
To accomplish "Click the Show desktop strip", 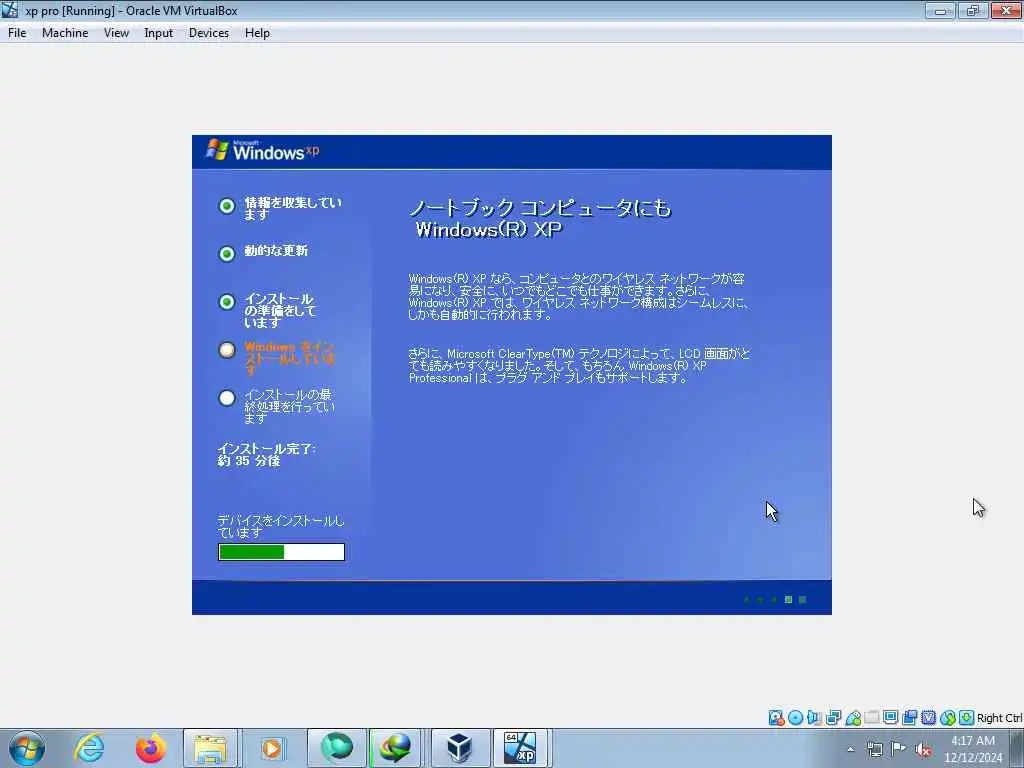I will pos(1017,748).
